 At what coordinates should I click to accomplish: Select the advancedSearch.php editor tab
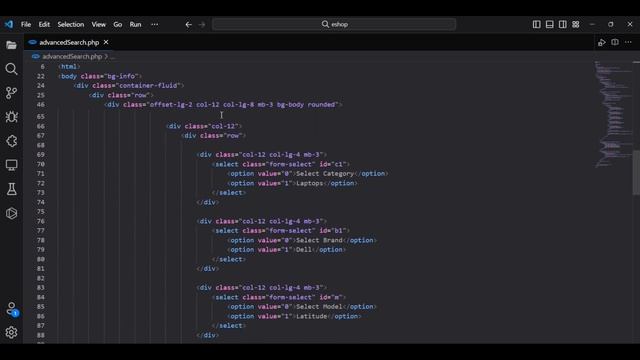(x=69, y=42)
